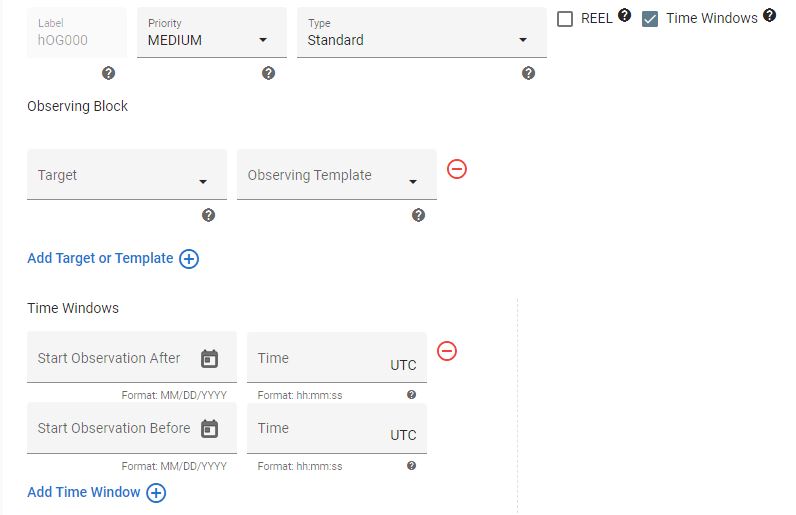Click the Add Time Window link
The width and height of the screenshot is (796, 515).
click(x=84, y=493)
